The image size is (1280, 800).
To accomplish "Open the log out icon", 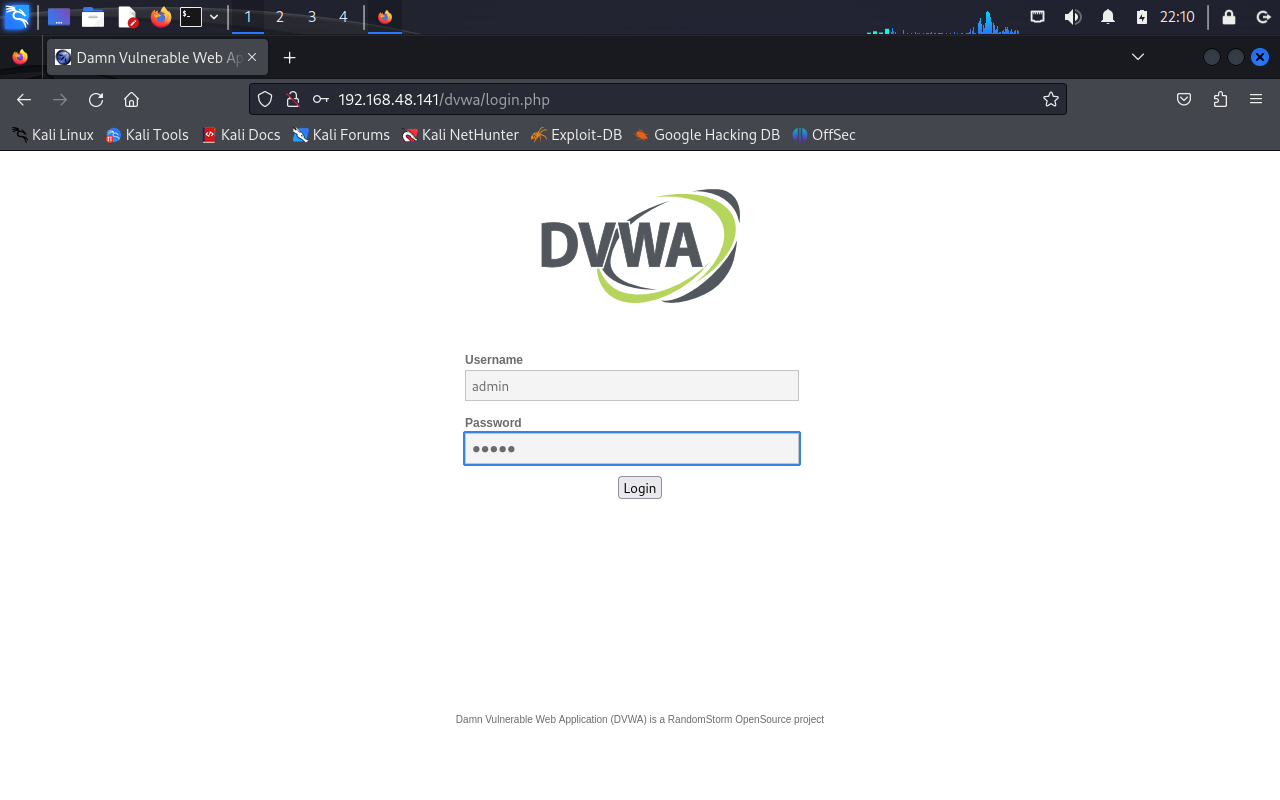I will coord(1263,17).
